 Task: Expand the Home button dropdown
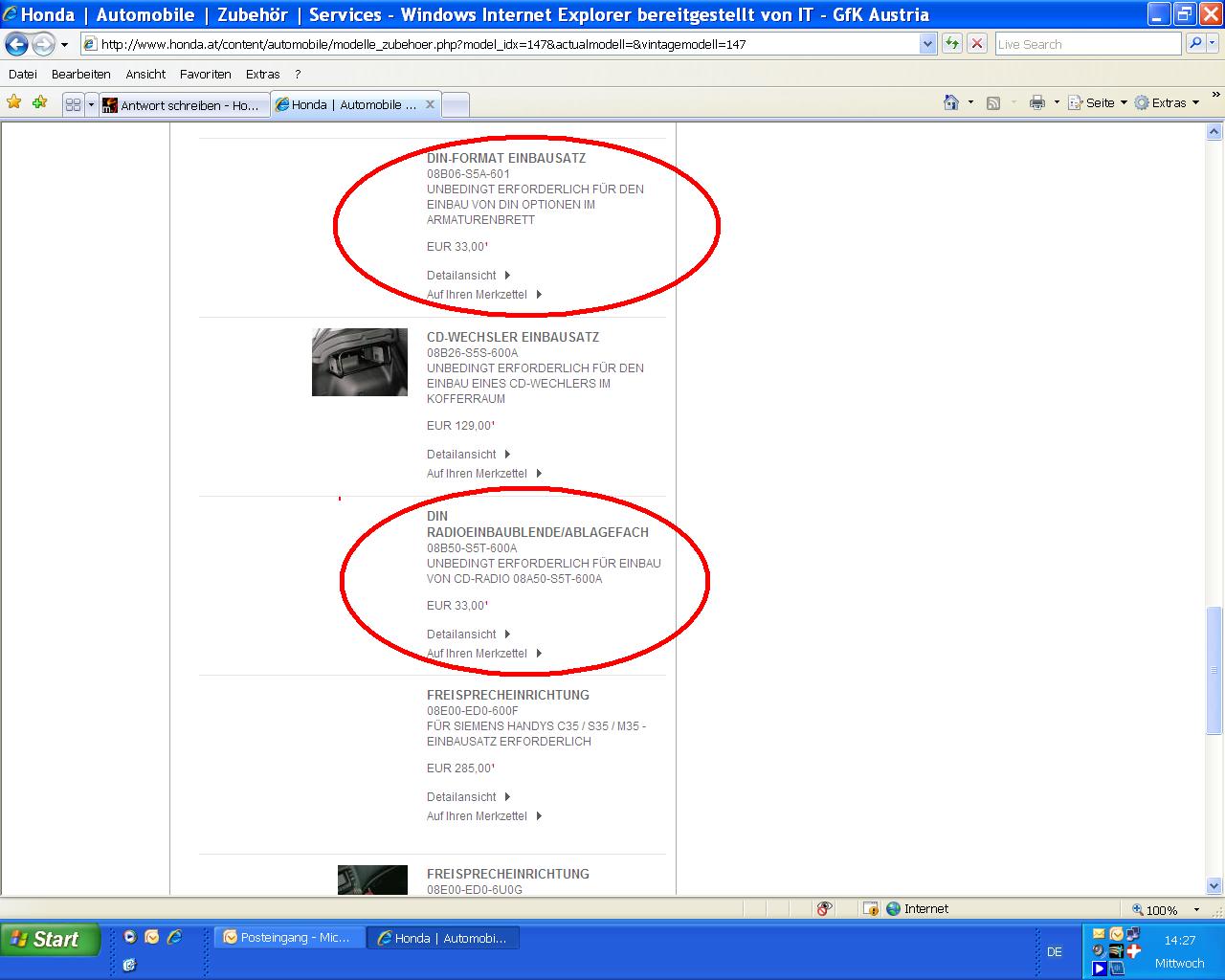tap(970, 102)
